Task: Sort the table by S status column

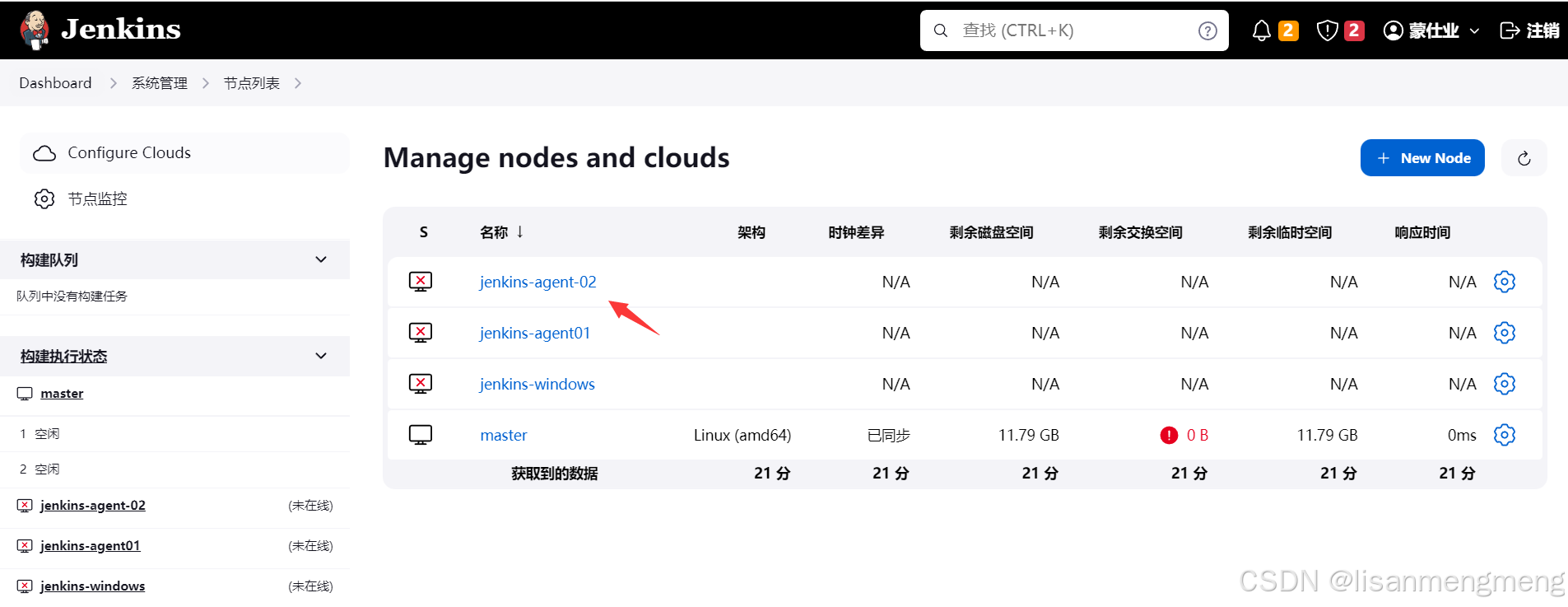Action: pyautogui.click(x=424, y=232)
